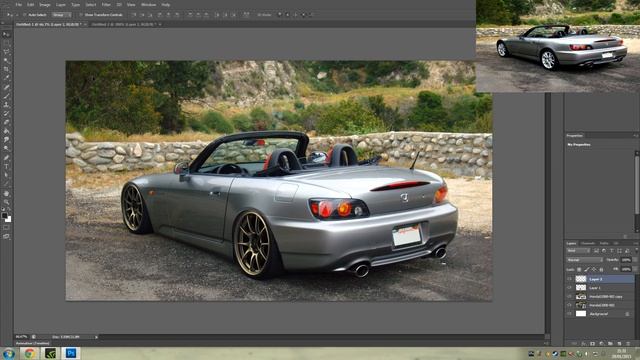The image size is (640, 360).
Task: Select the Dodge tool
Action: 6,148
